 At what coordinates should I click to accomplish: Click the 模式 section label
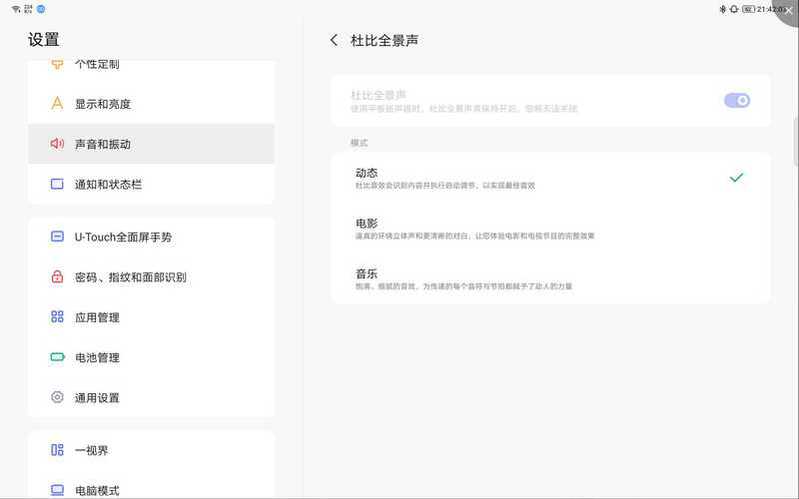359,143
